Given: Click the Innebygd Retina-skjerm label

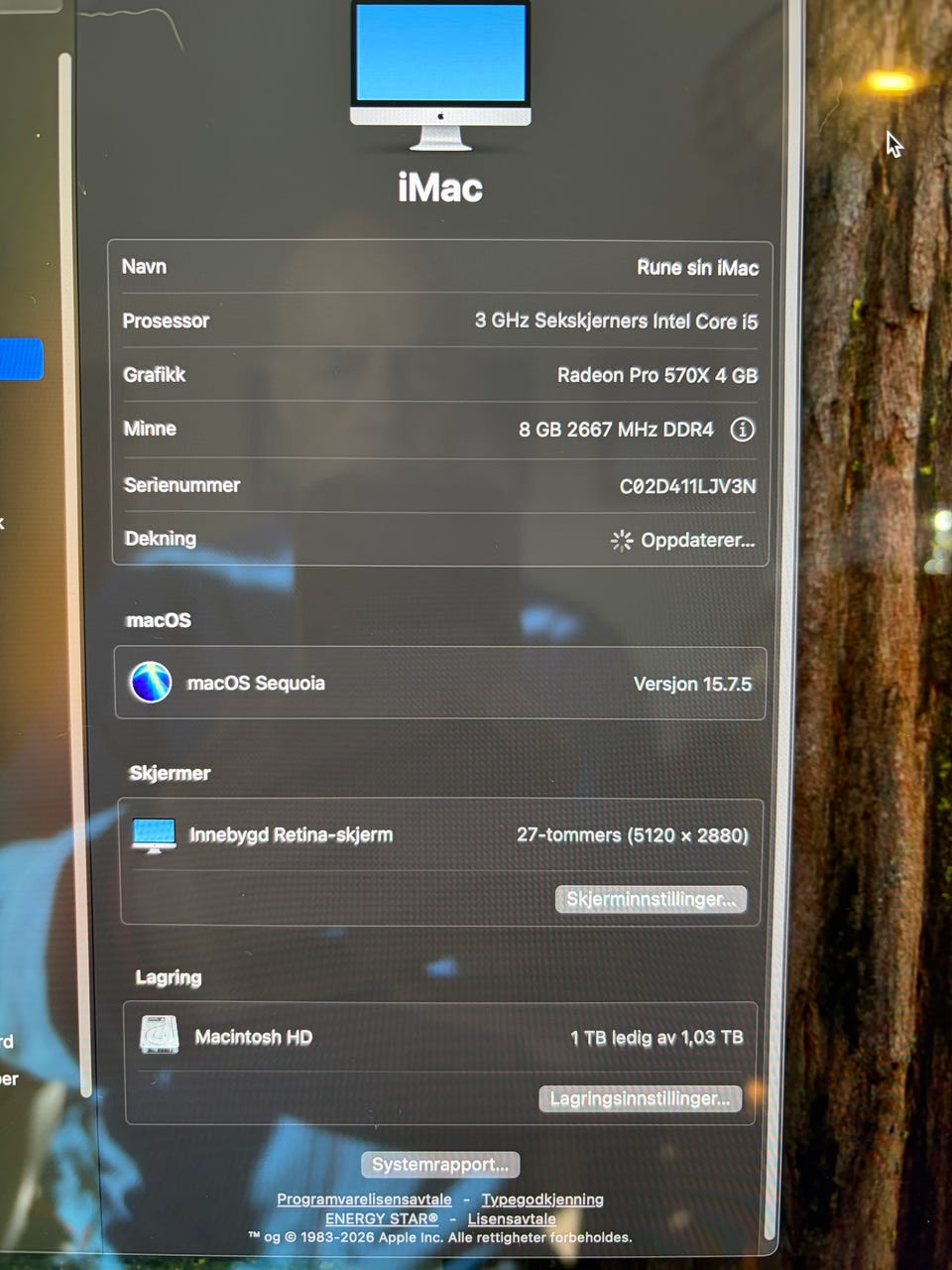Looking at the screenshot, I should tap(291, 835).
